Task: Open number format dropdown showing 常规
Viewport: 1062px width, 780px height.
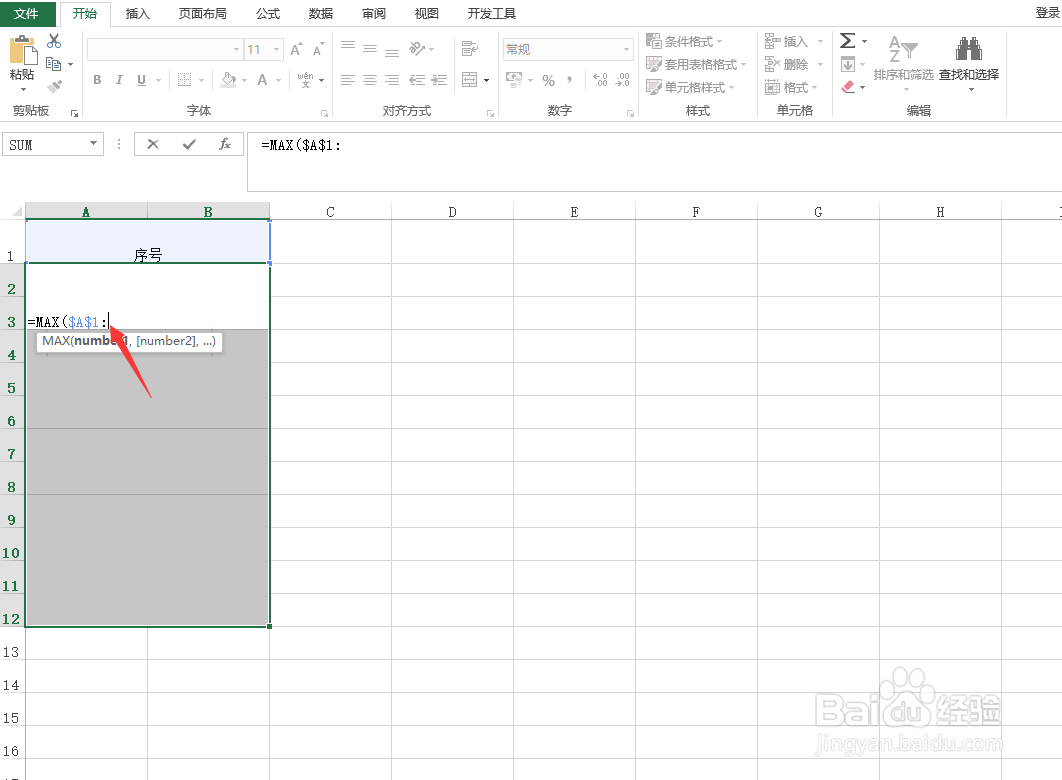Action: (x=626, y=49)
